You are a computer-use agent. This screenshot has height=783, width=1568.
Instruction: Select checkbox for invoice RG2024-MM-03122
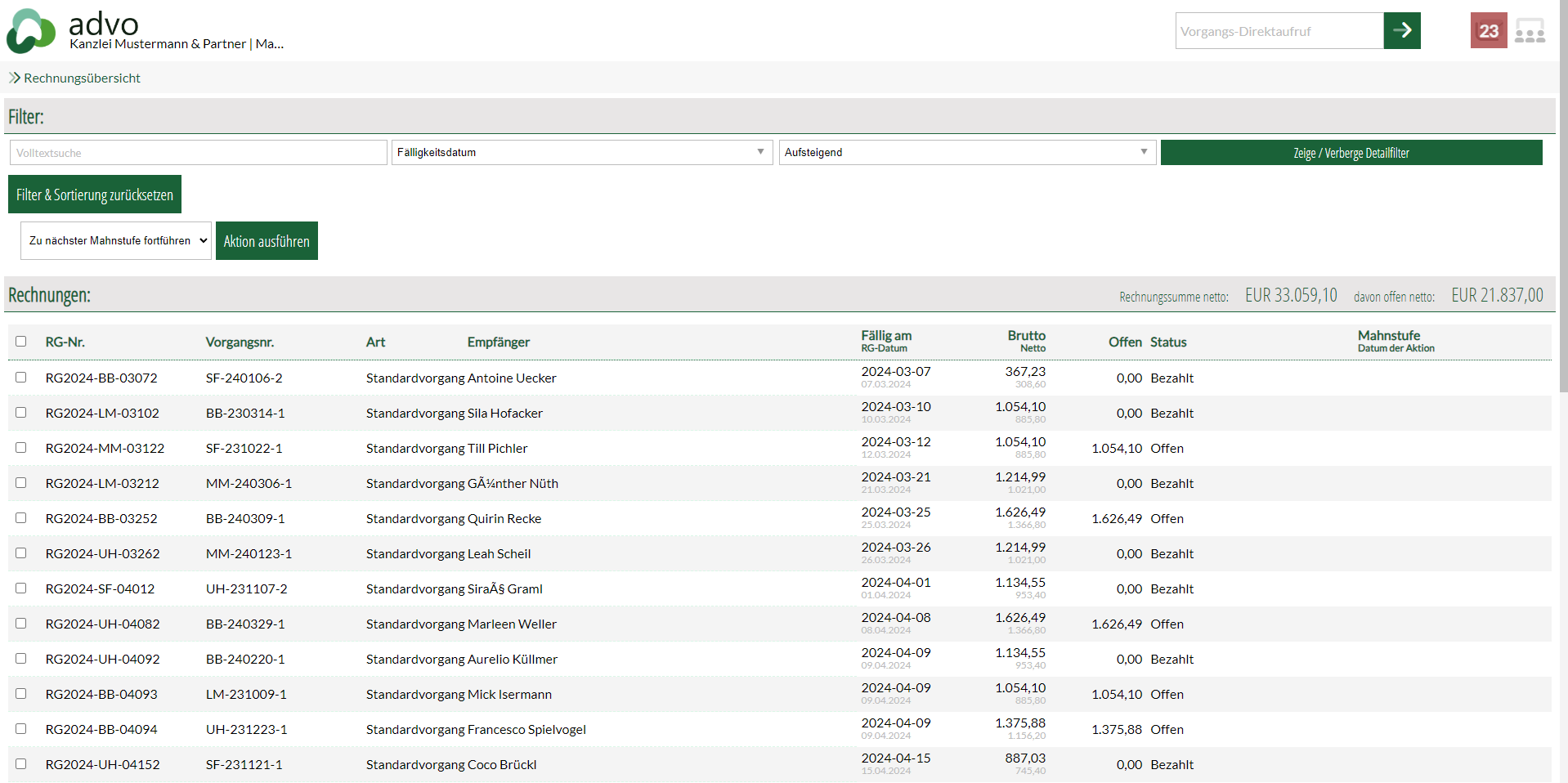[x=21, y=448]
